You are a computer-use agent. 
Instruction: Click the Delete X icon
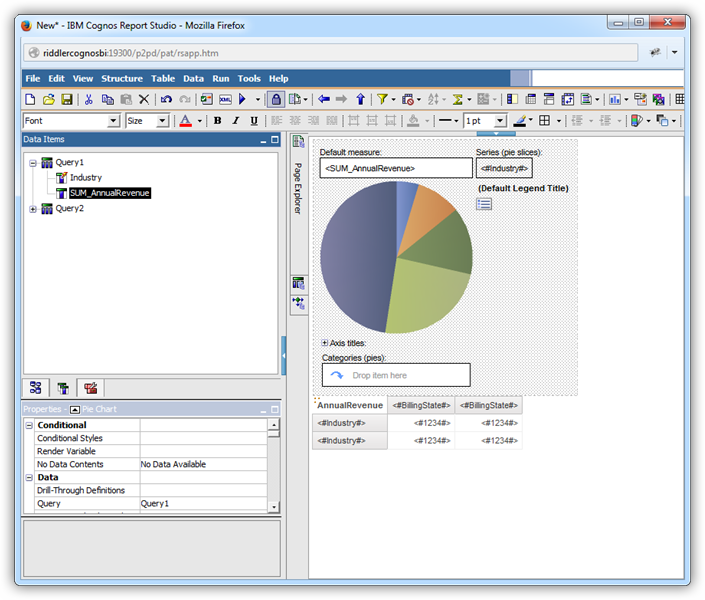(x=144, y=99)
